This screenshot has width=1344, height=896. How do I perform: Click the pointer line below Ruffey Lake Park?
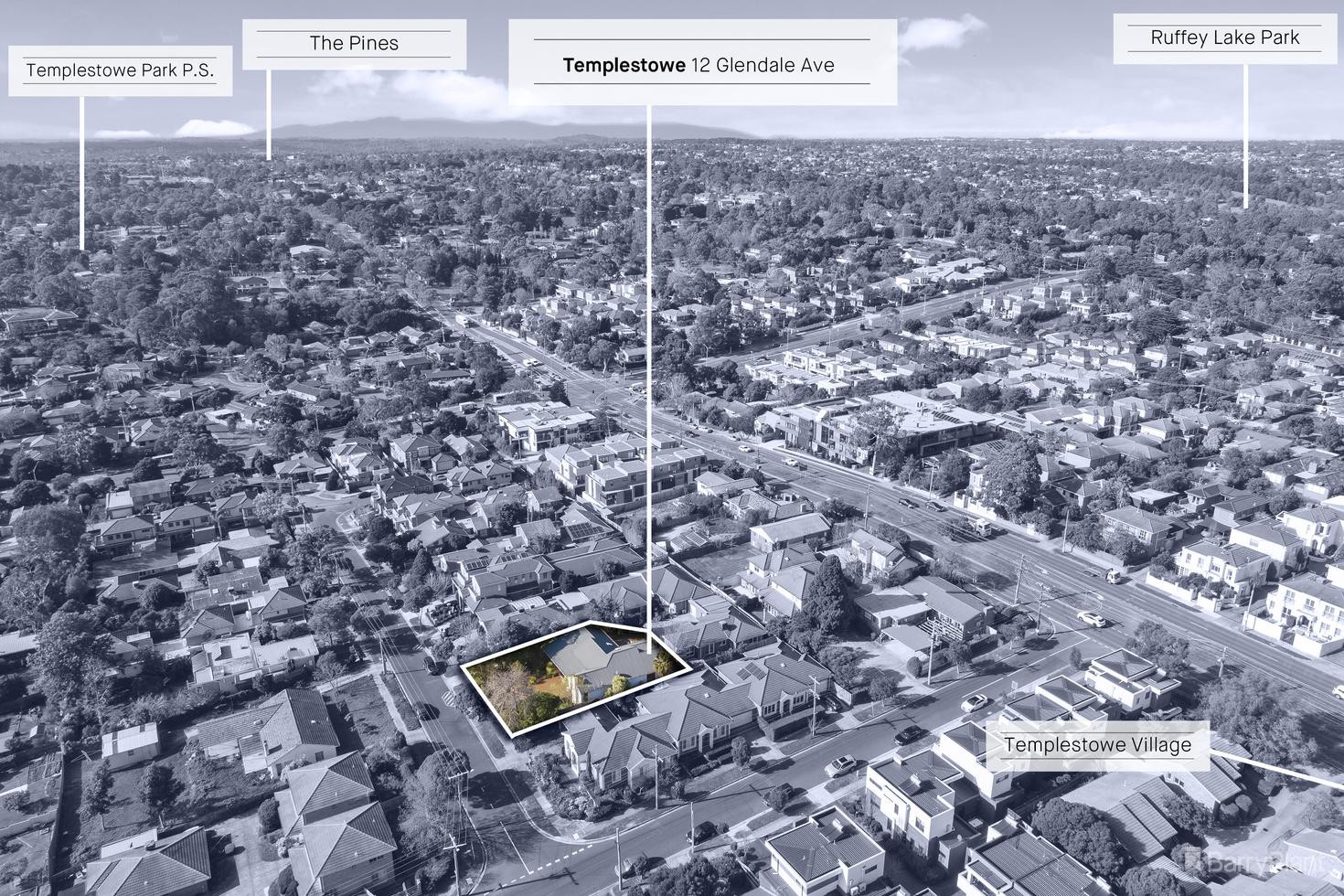coord(1245,134)
